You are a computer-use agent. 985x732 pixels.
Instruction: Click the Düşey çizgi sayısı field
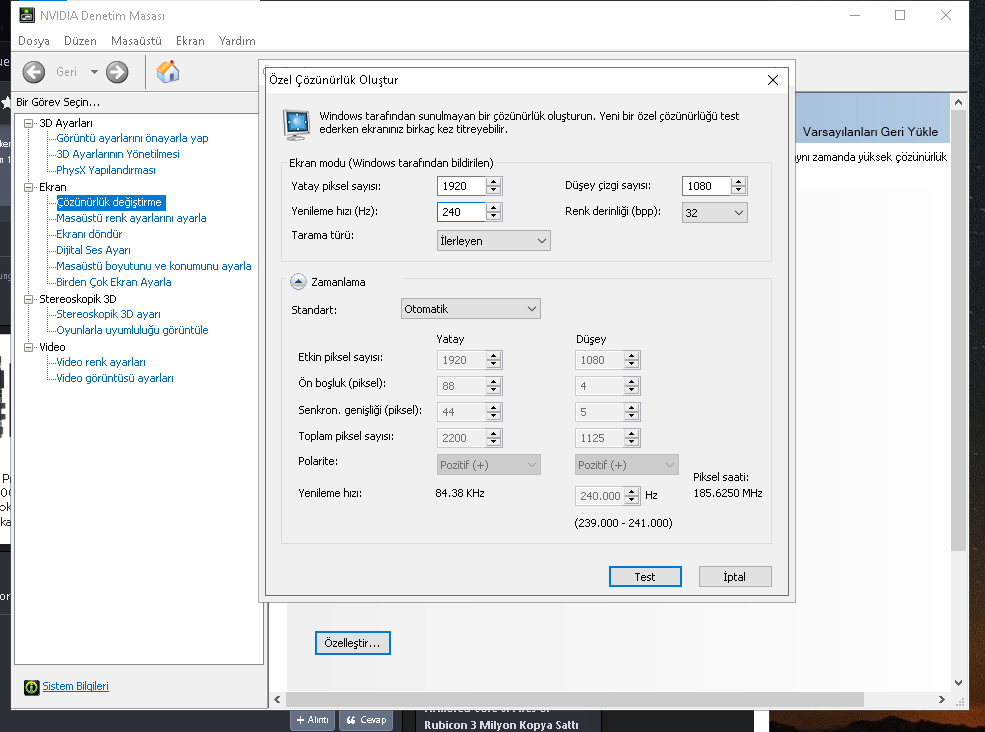tap(707, 186)
